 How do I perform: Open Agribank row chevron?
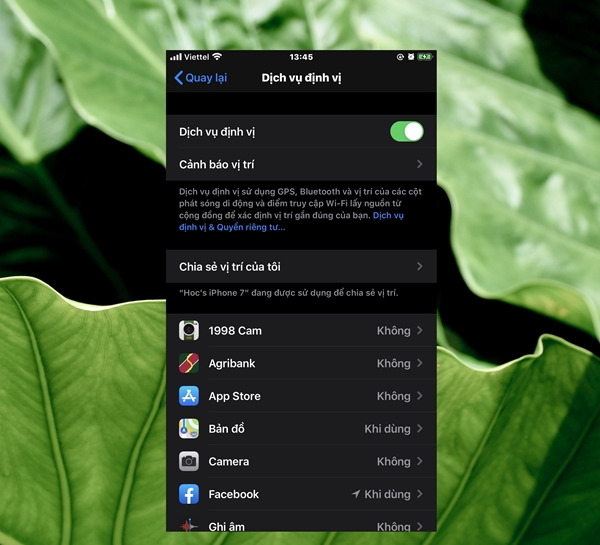coord(420,363)
